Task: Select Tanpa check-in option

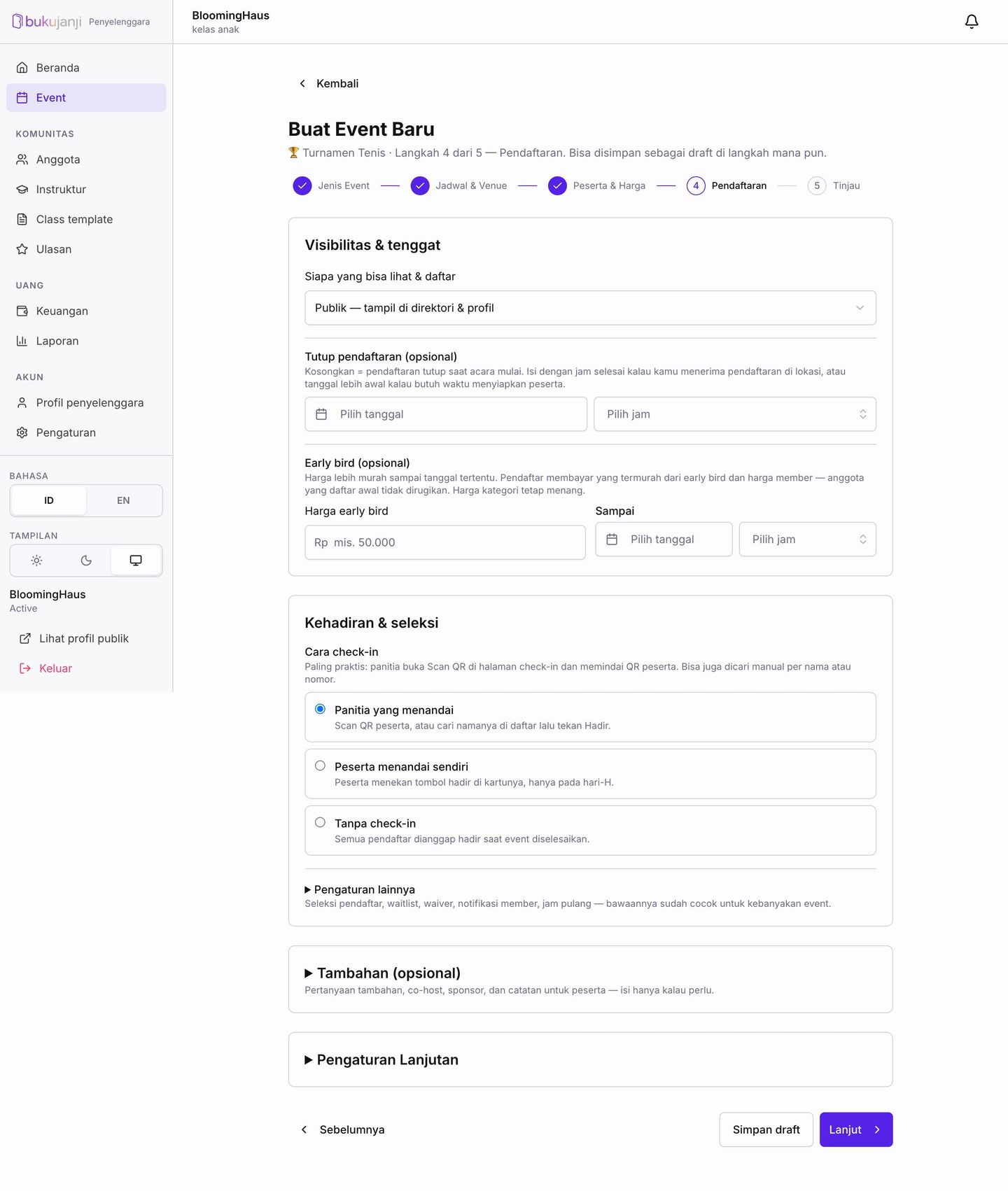Action: coord(590,831)
